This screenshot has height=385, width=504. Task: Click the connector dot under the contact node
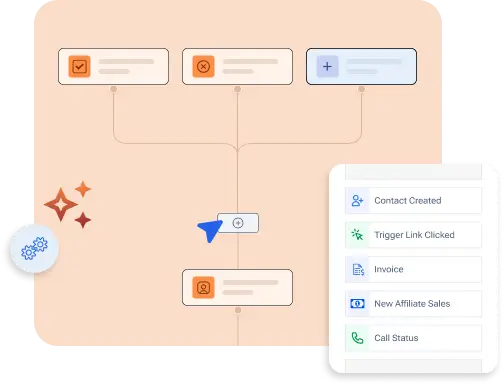pyautogui.click(x=238, y=310)
